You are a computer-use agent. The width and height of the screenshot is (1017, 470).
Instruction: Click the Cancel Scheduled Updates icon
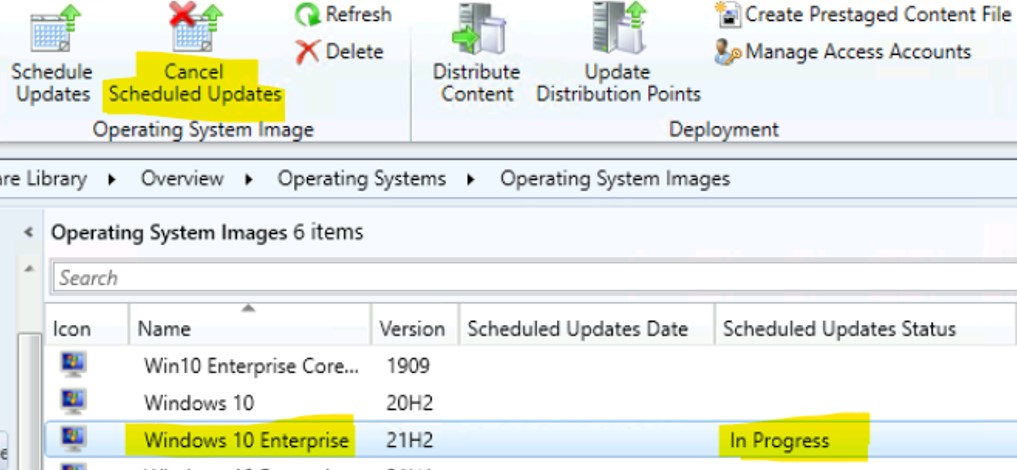pos(195,27)
